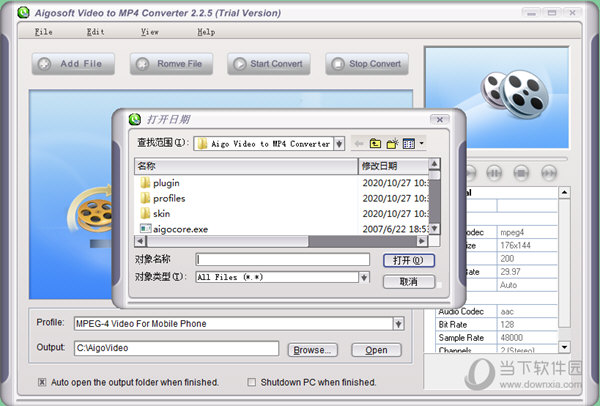Expand the All Files type dropdown
The height and width of the screenshot is (406, 600).
tap(364, 277)
